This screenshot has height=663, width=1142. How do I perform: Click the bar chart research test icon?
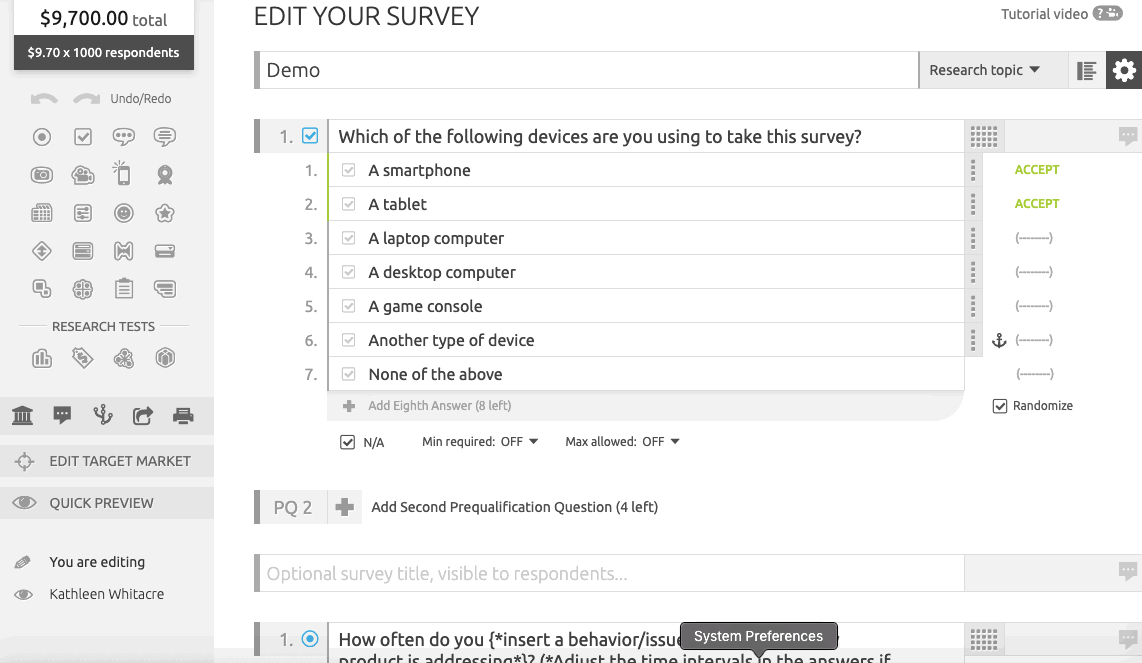pos(42,358)
